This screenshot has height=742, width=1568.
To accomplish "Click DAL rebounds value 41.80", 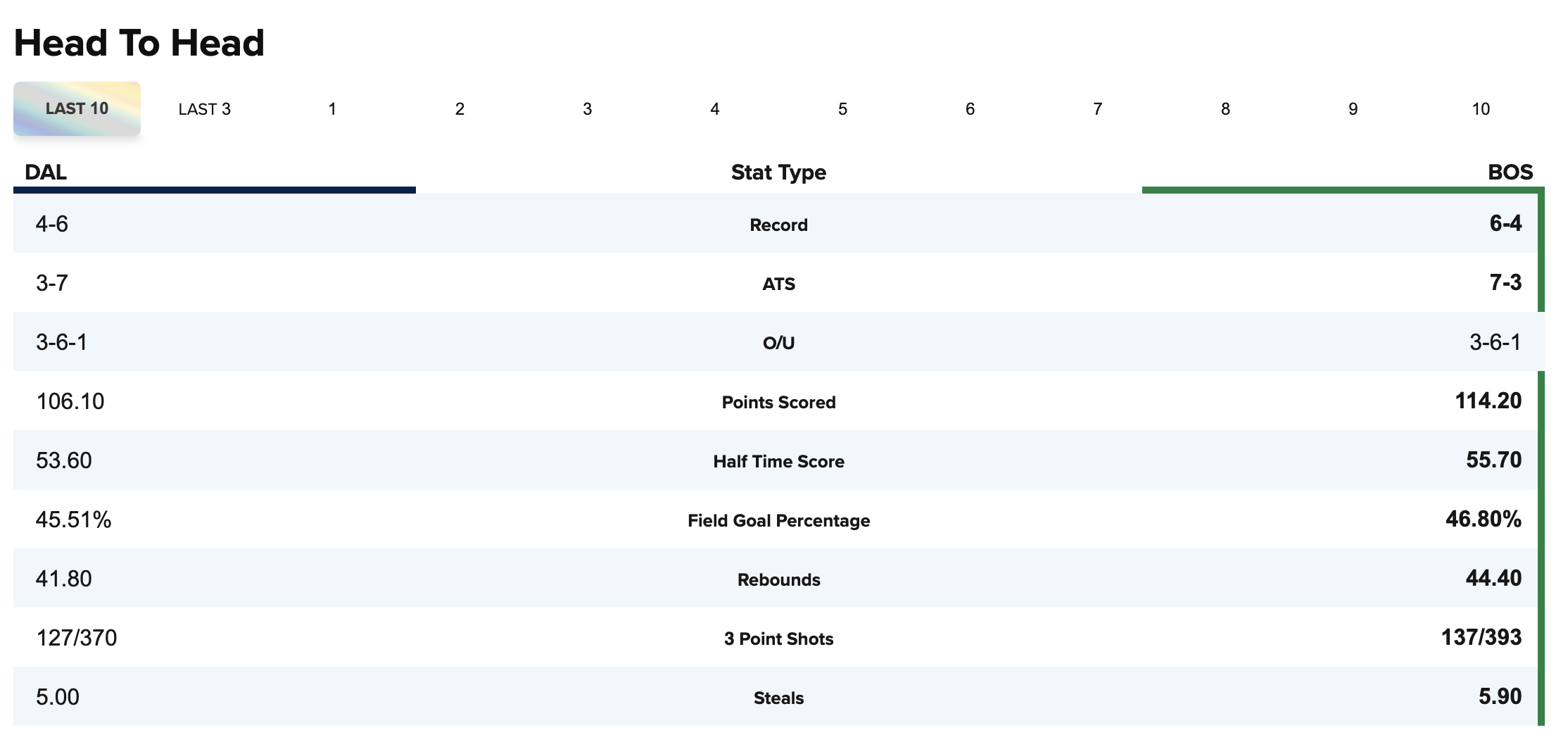I will pos(64,579).
